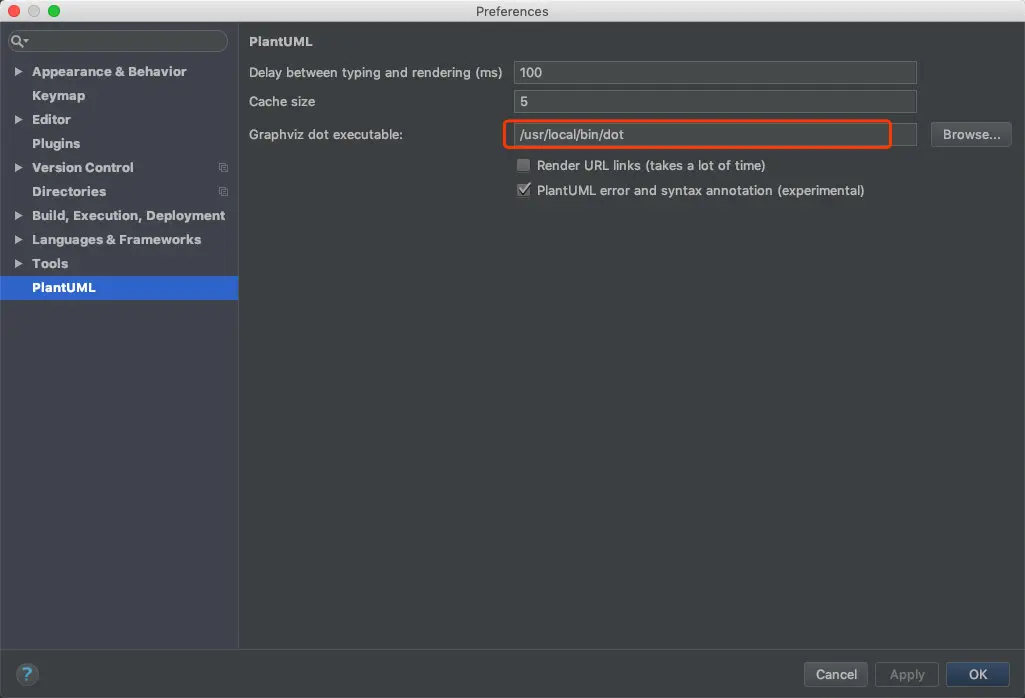
Task: Select Appearance & Behavior label
Action: click(109, 71)
